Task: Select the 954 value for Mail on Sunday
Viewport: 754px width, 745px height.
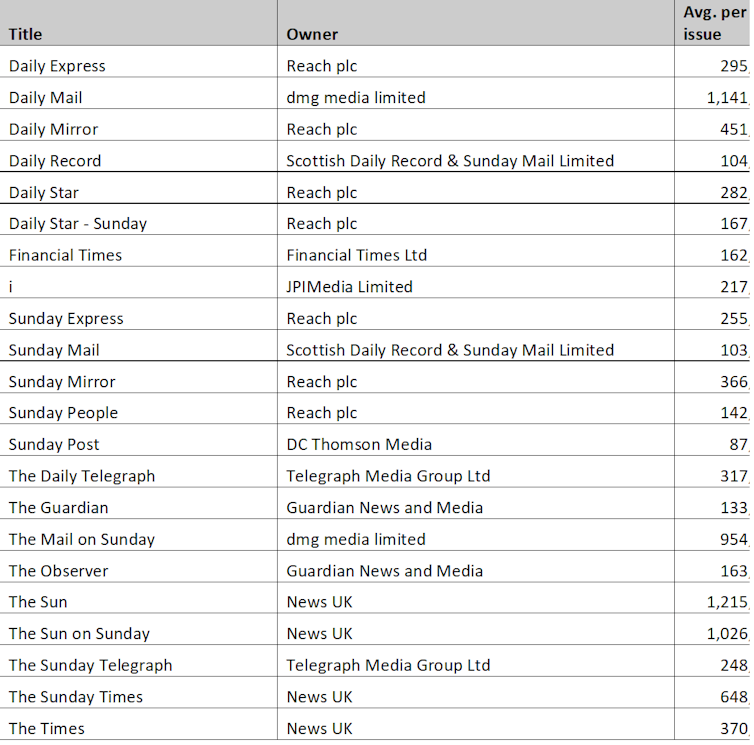Action: pos(733,539)
